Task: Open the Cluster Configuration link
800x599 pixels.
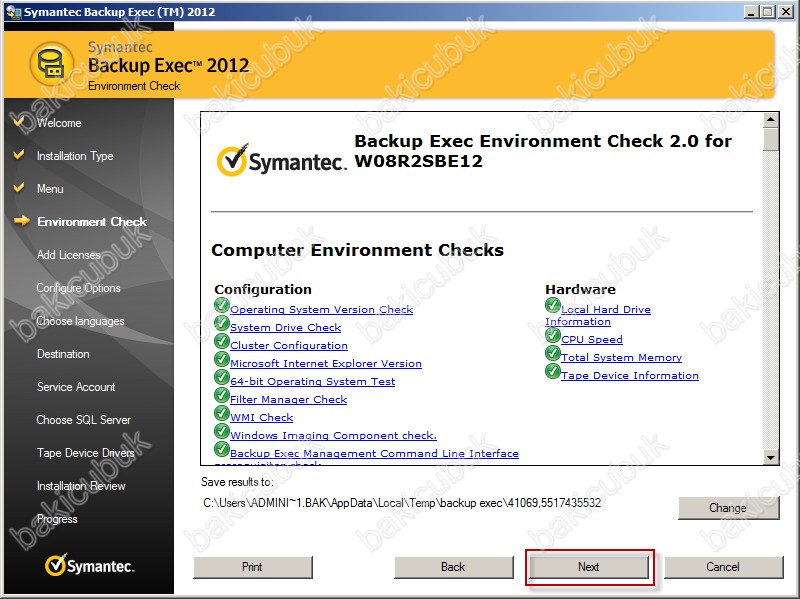Action: (289, 345)
